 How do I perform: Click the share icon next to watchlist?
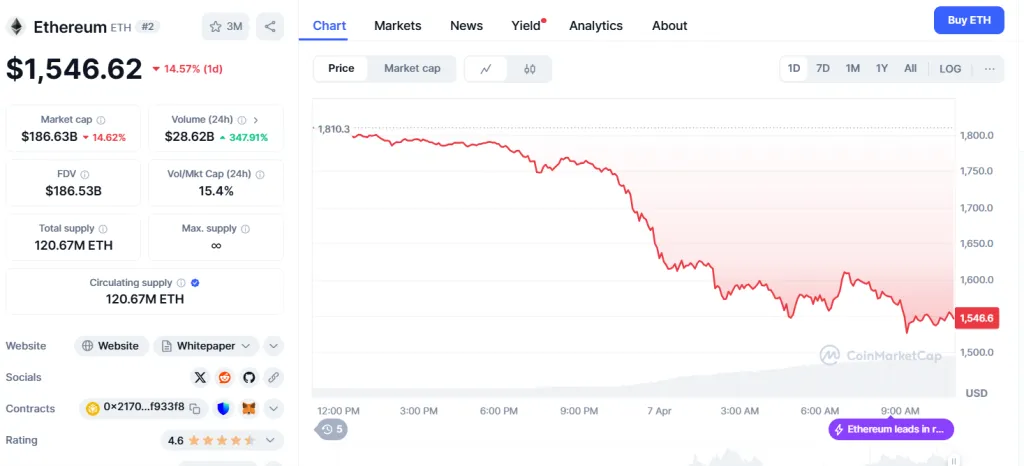(270, 27)
